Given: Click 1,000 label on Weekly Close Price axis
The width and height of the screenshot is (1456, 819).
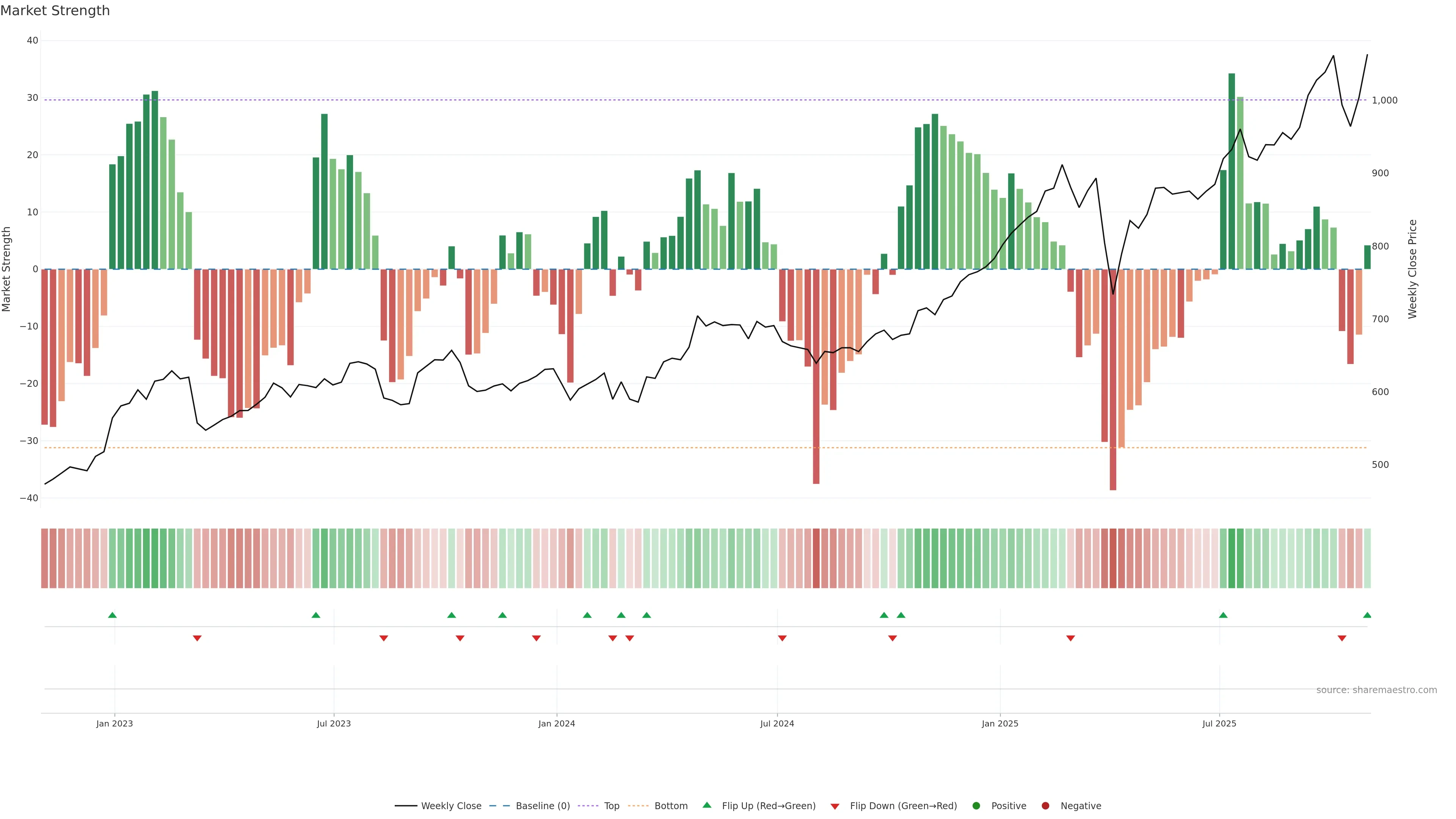Looking at the screenshot, I should tap(1384, 100).
